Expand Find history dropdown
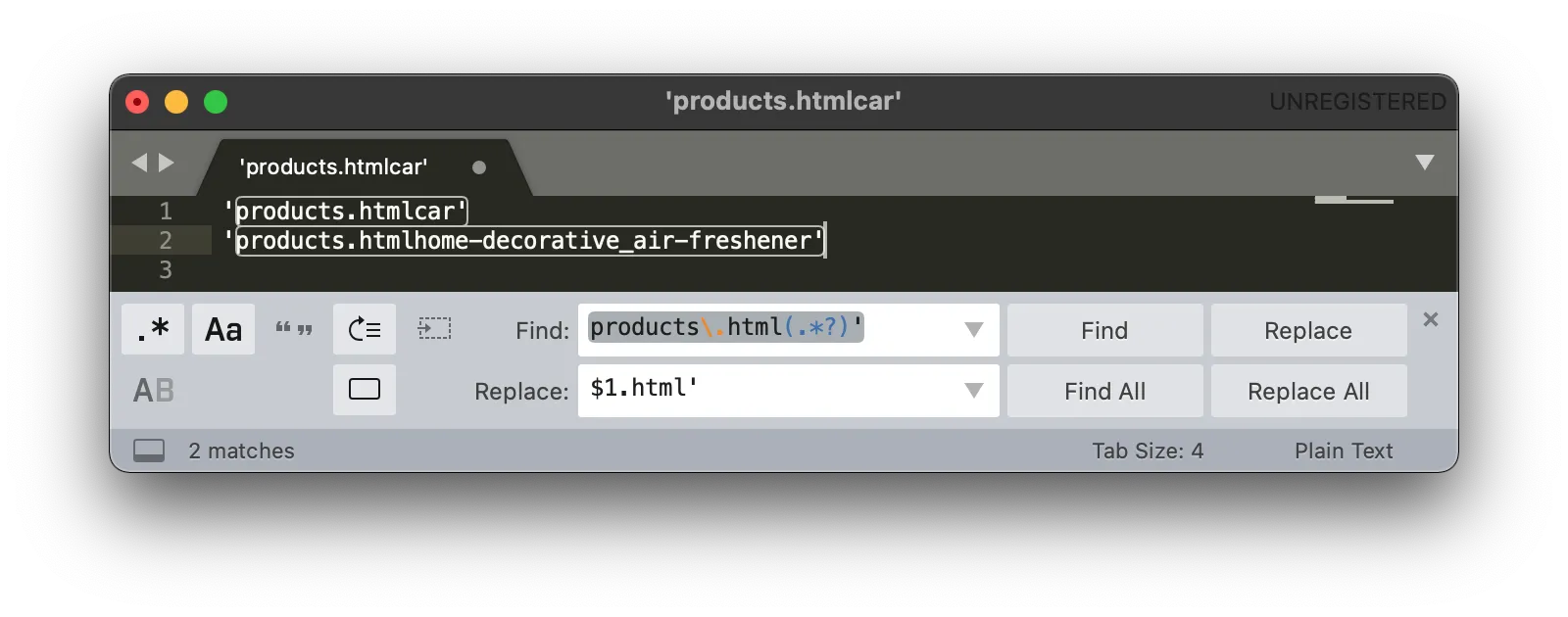The height and width of the screenshot is (617, 1568). 974,330
